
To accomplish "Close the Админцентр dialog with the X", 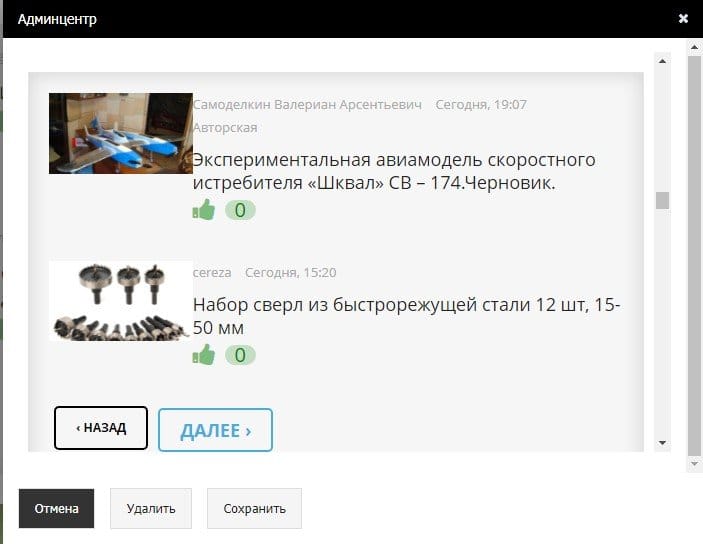I will 683,18.
